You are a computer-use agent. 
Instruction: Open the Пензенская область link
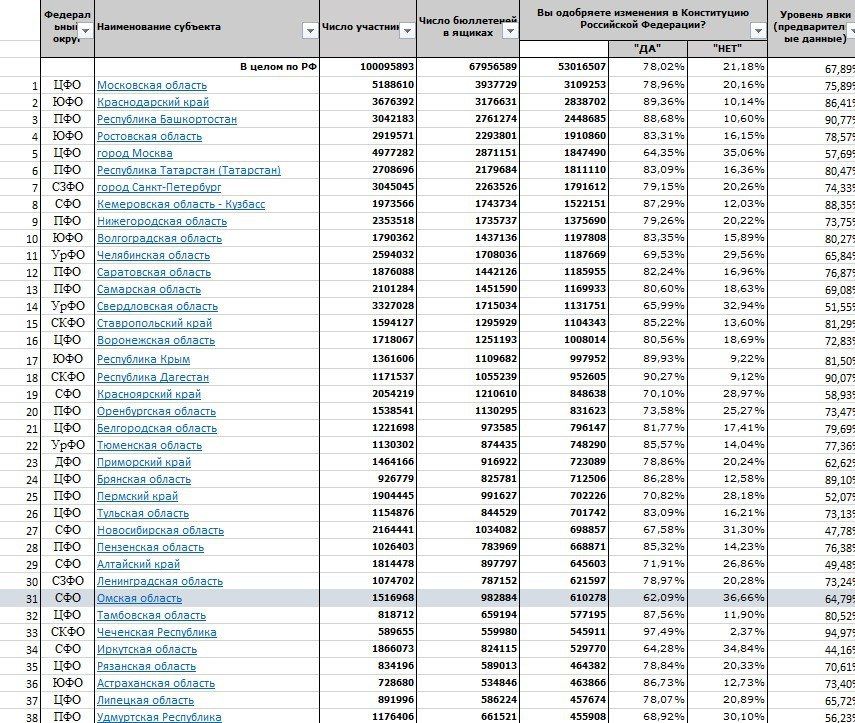(x=150, y=547)
